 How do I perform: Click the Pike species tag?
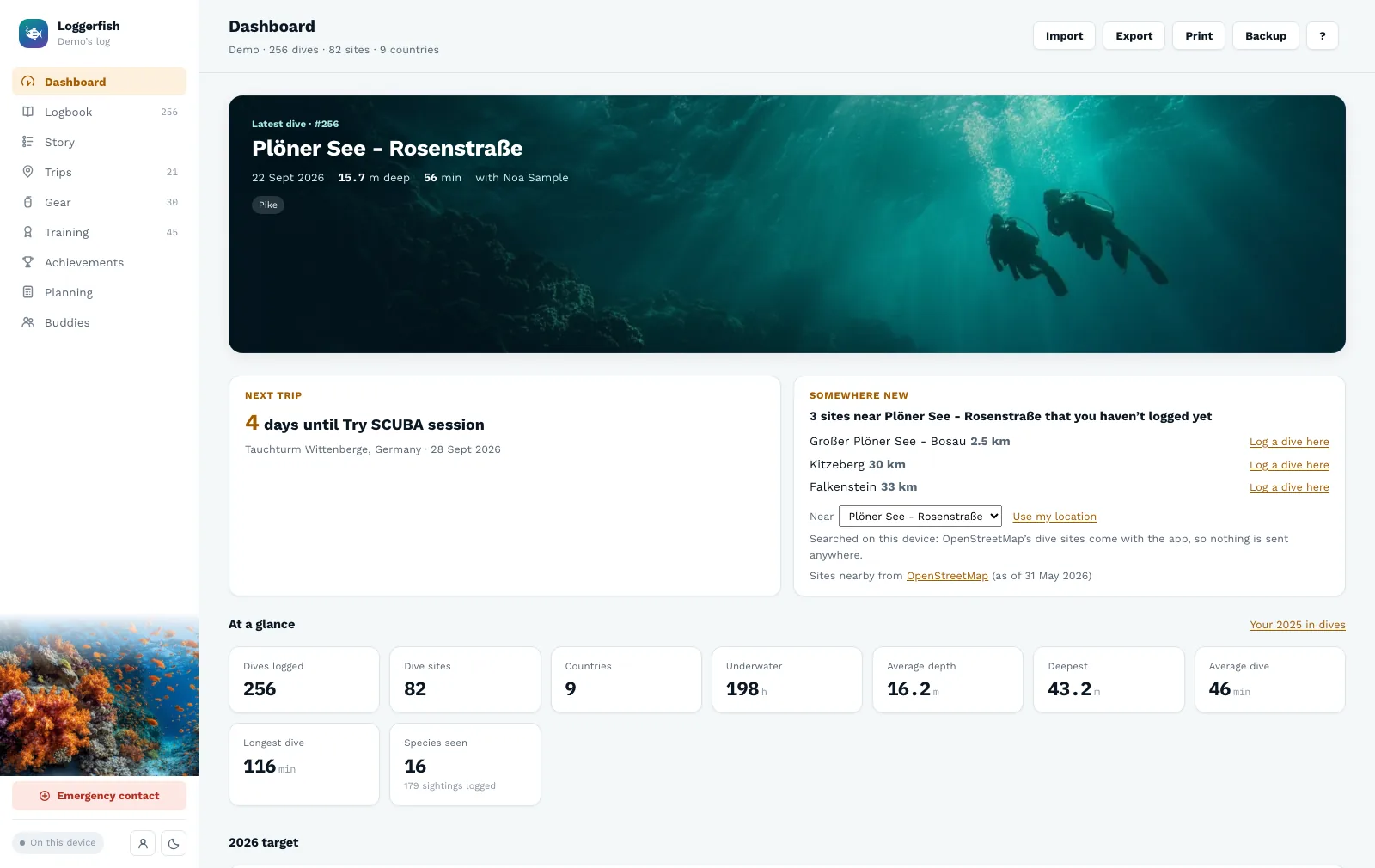[268, 205]
